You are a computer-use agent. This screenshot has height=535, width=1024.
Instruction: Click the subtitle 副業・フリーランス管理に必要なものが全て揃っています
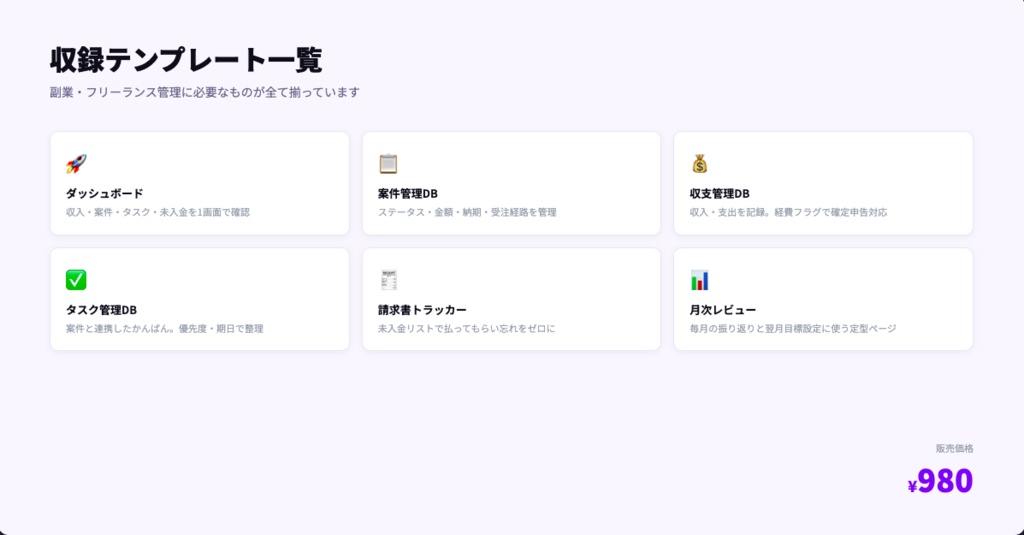(204, 92)
